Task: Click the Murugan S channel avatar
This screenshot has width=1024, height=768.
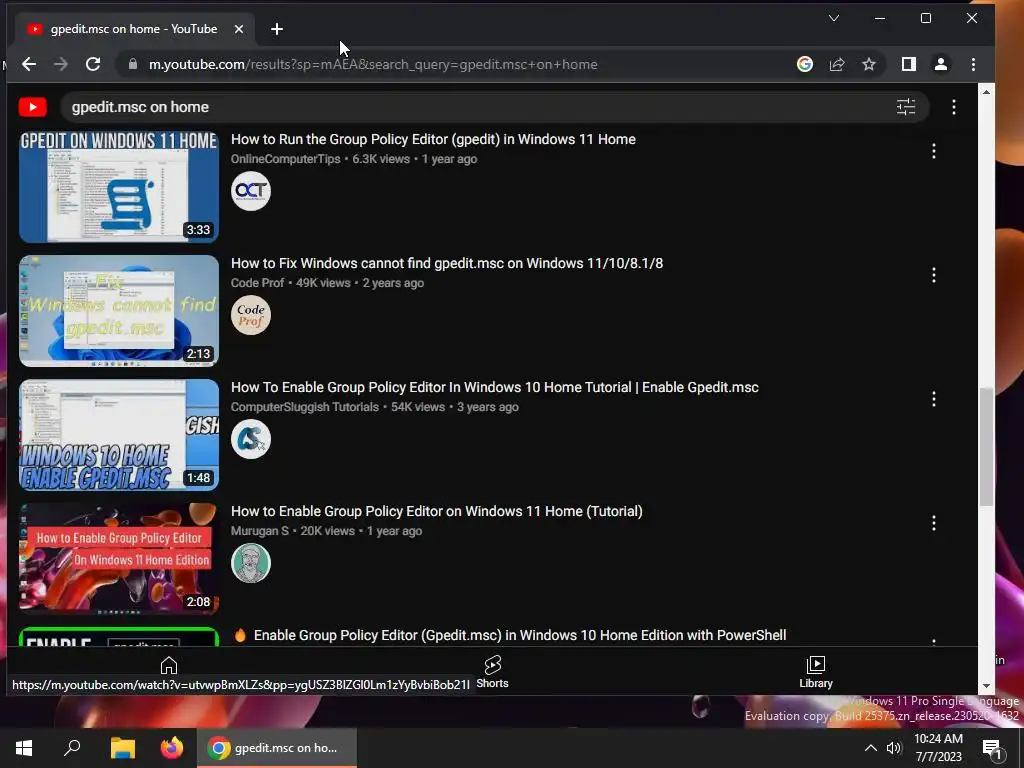Action: pyautogui.click(x=251, y=563)
